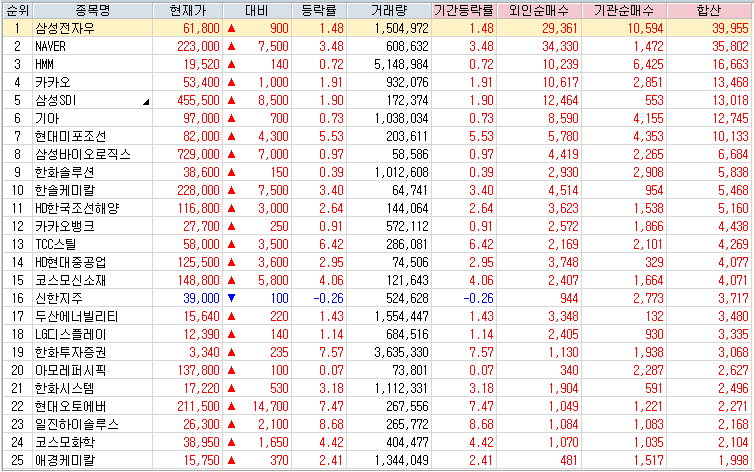Select the 한솔케미칼 stock name

[64, 190]
